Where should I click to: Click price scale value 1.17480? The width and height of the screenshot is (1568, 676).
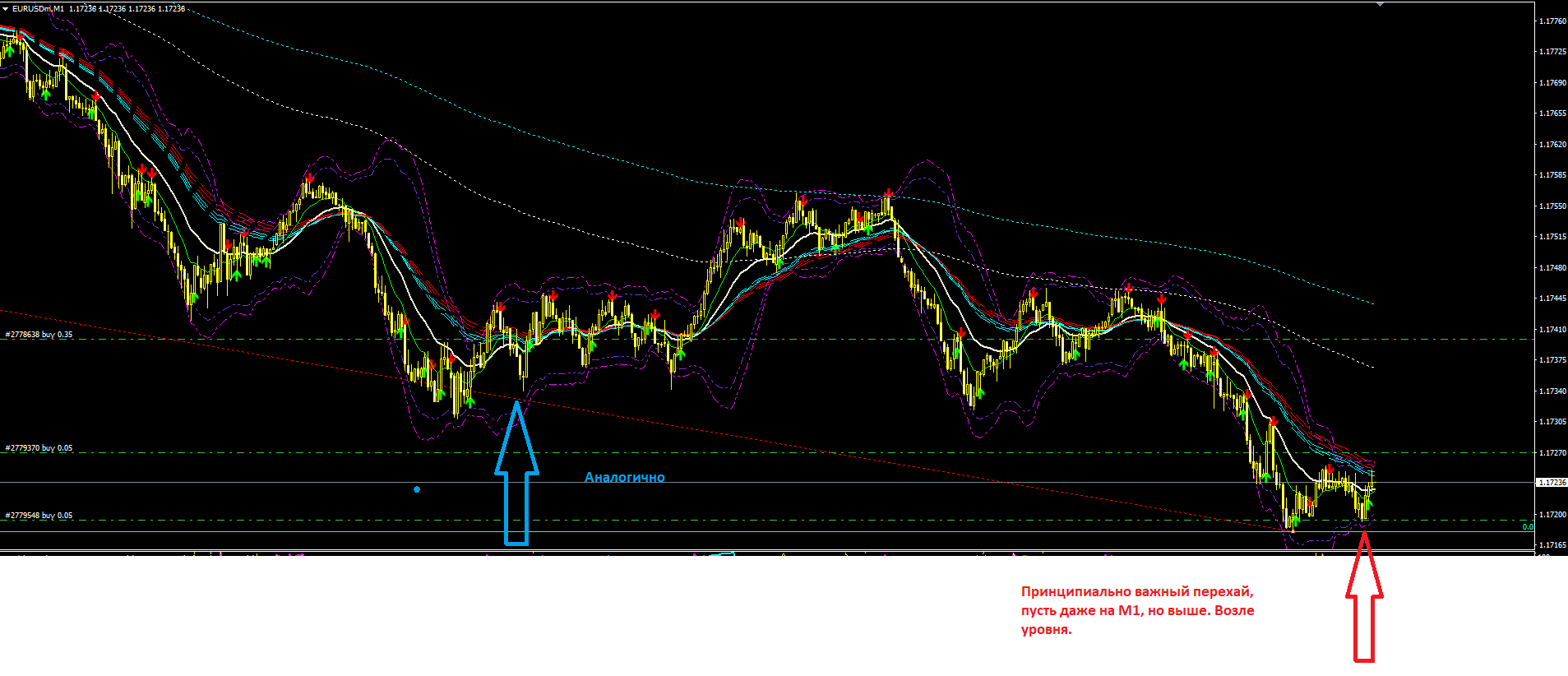click(1552, 268)
